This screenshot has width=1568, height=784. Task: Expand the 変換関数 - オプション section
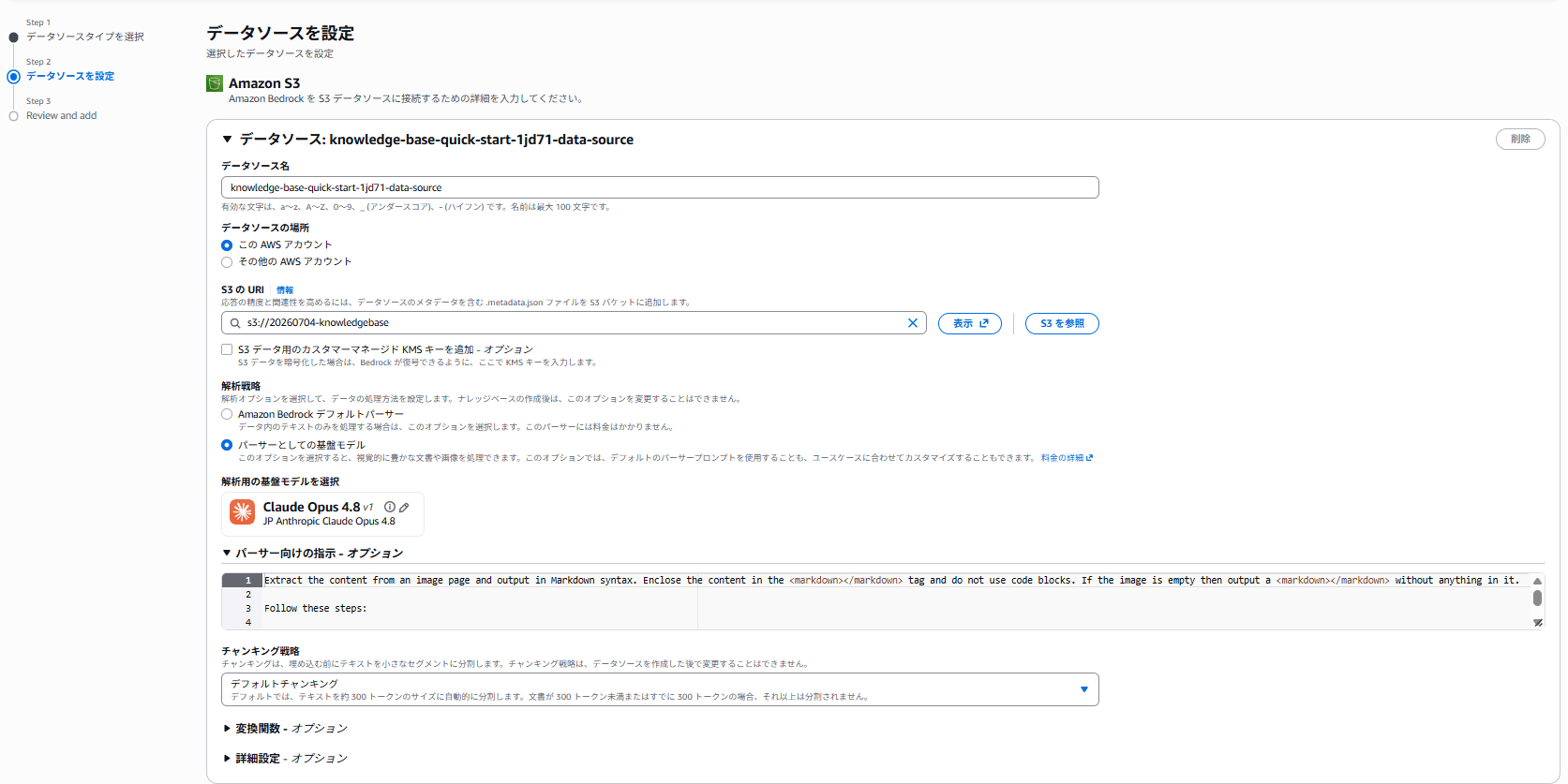tap(286, 728)
